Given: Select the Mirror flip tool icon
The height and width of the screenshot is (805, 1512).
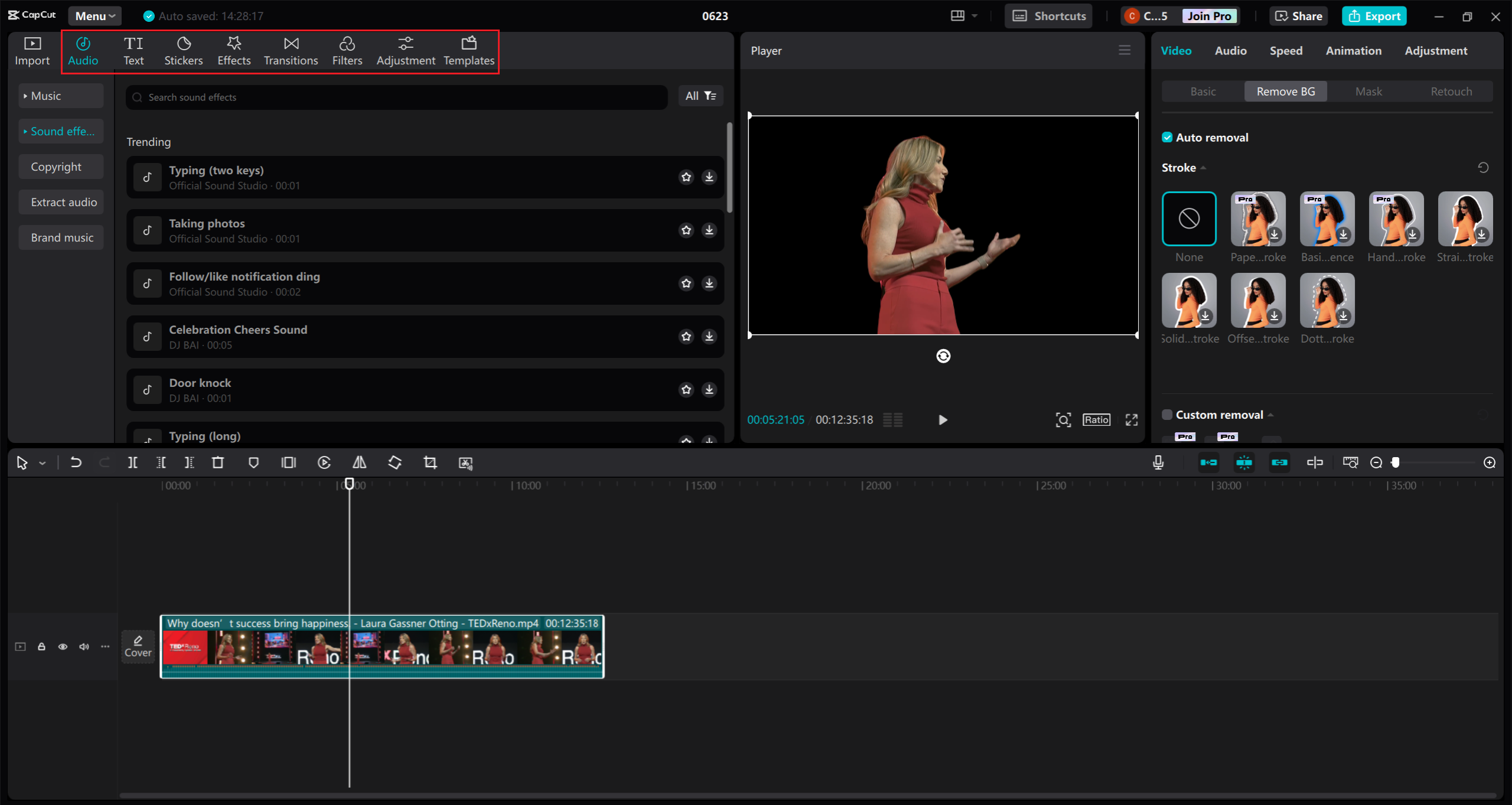Looking at the screenshot, I should (359, 462).
